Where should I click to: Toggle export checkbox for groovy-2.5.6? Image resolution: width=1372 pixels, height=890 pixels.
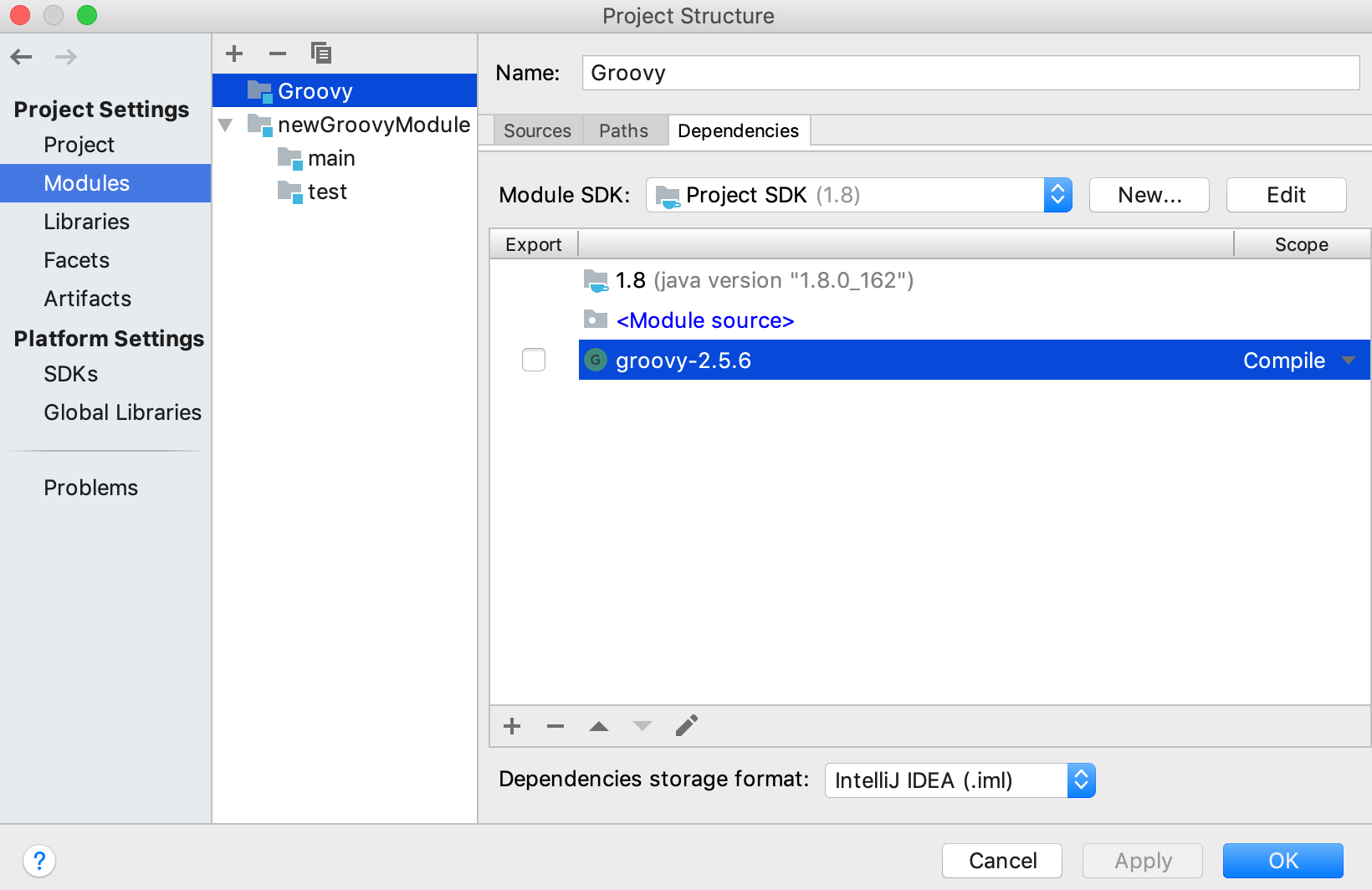(x=534, y=360)
